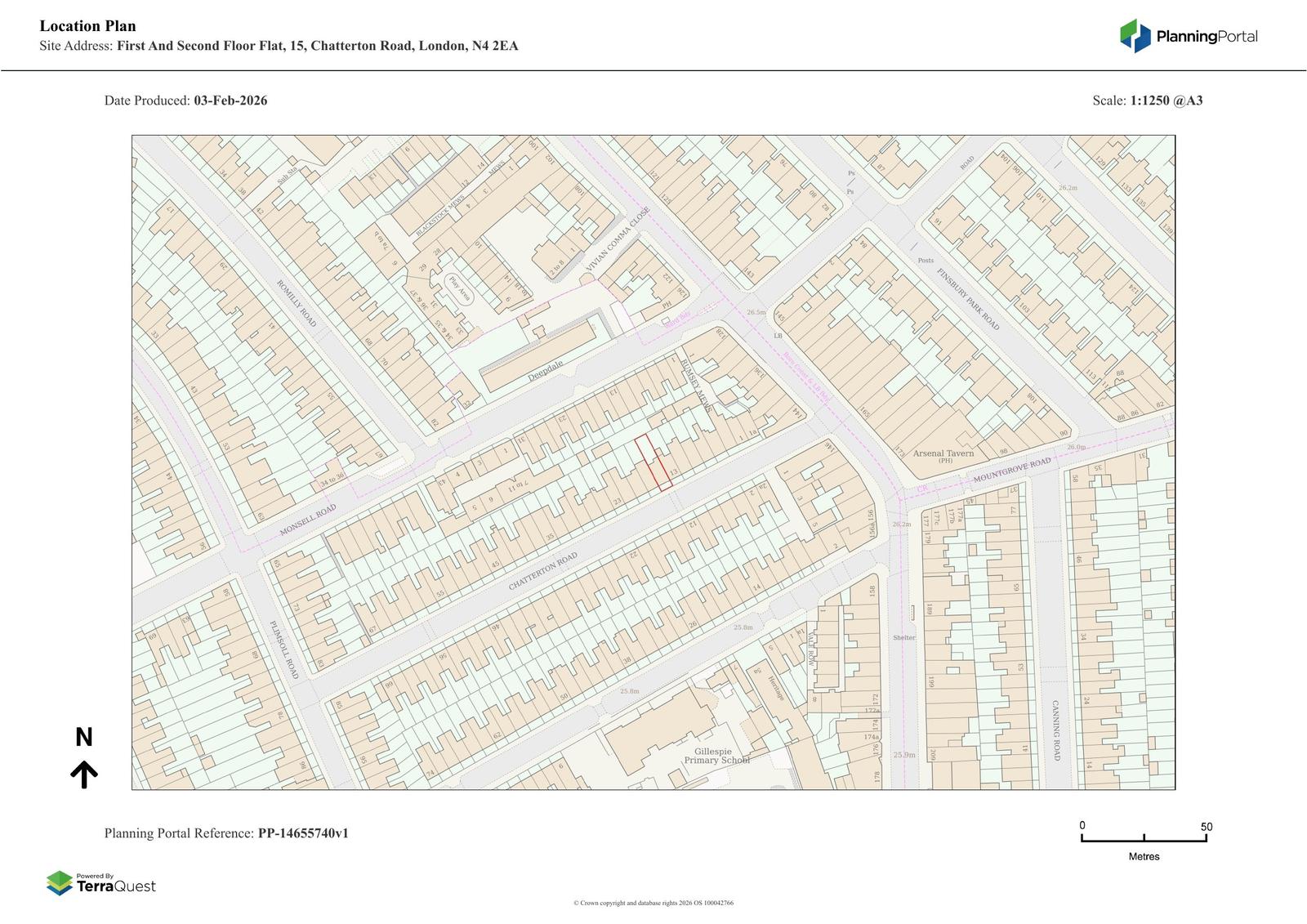Click the Finsbury Park Road label
The height and width of the screenshot is (924, 1307).
(967, 299)
